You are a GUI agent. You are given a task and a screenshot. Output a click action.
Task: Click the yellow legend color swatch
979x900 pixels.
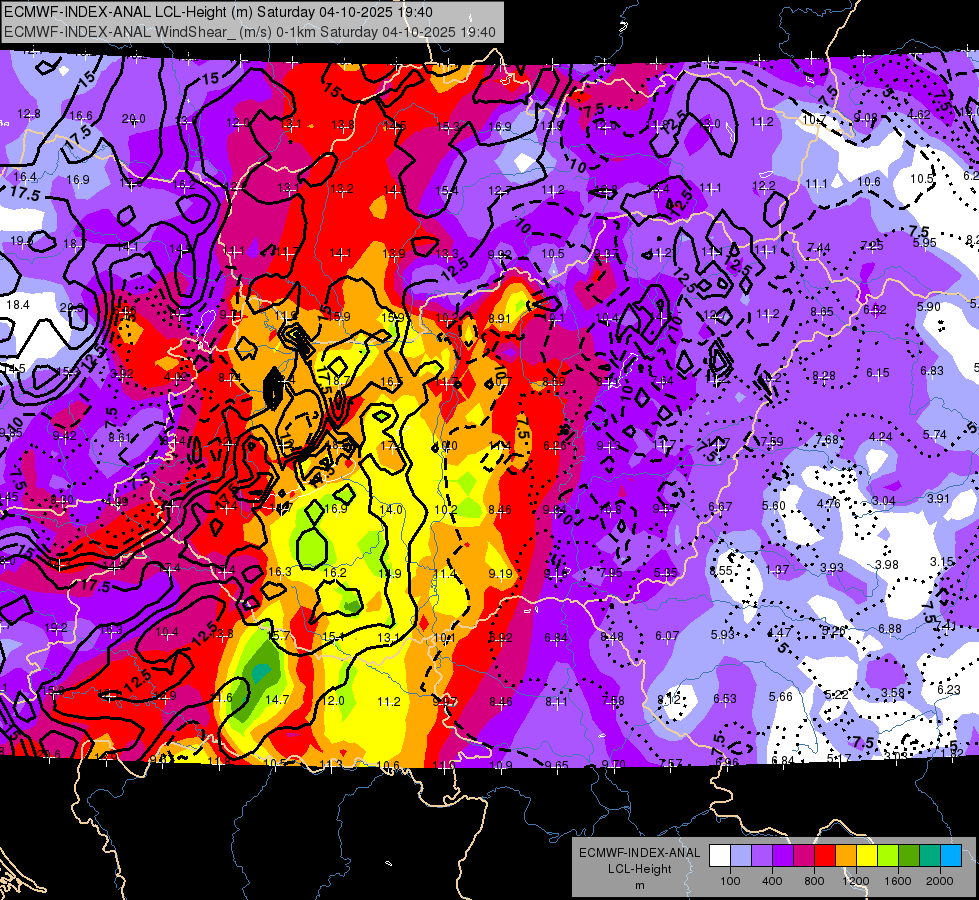(867, 856)
